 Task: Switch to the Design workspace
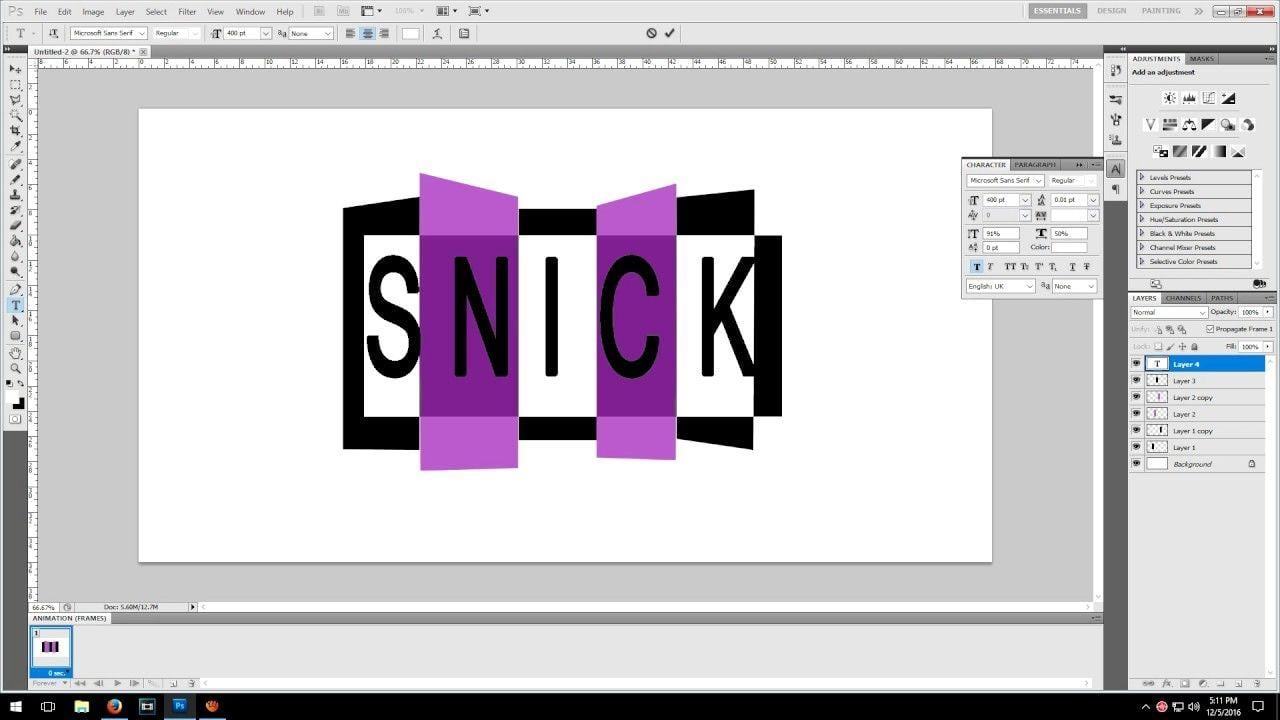1111,11
